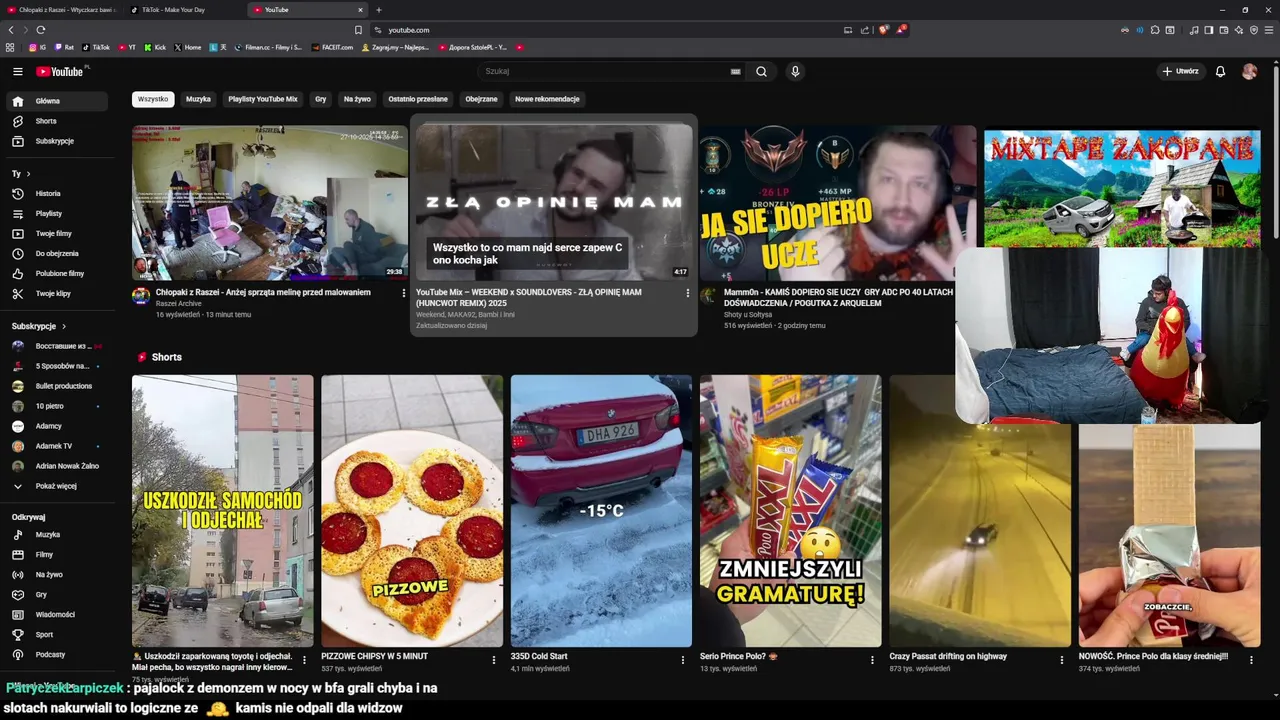Open Do obejrzenia watch later list
Image resolution: width=1280 pixels, height=720 pixels.
[58, 253]
